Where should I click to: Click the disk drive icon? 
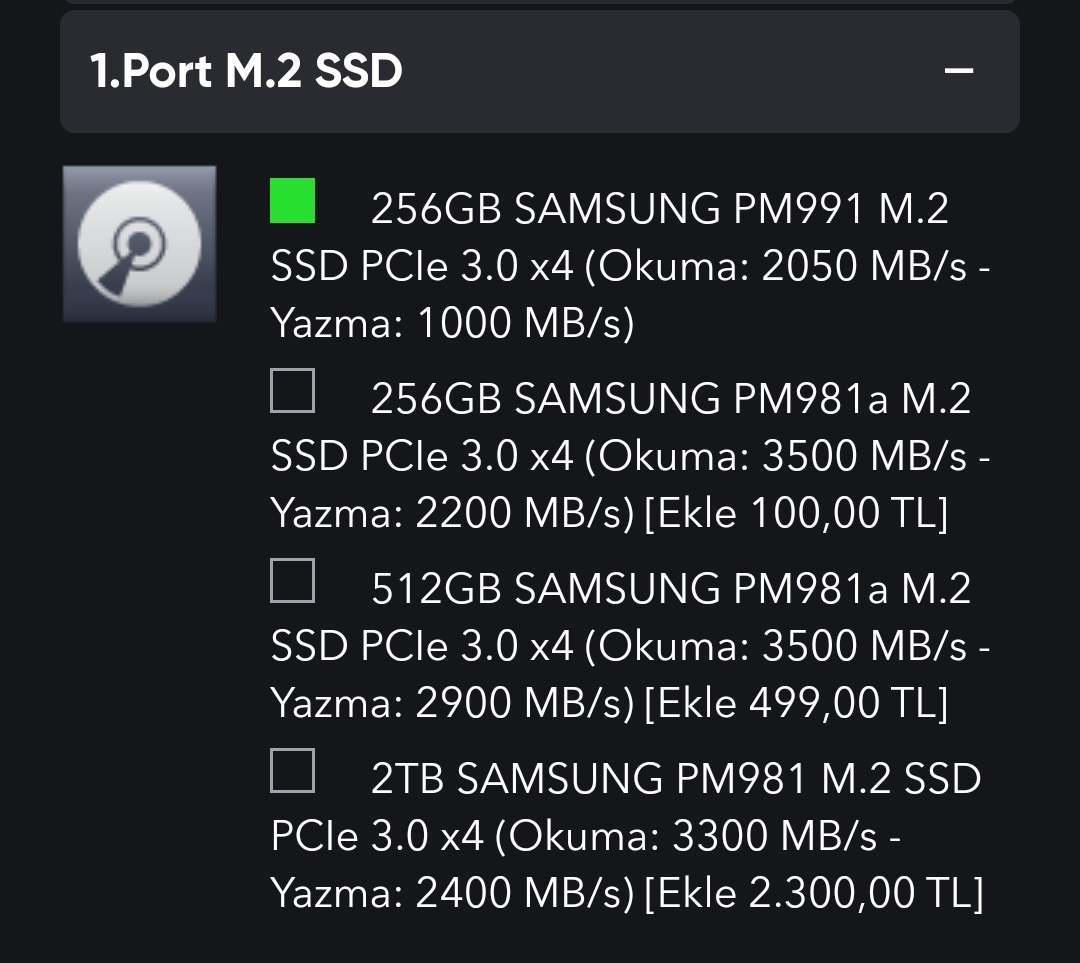(x=139, y=244)
